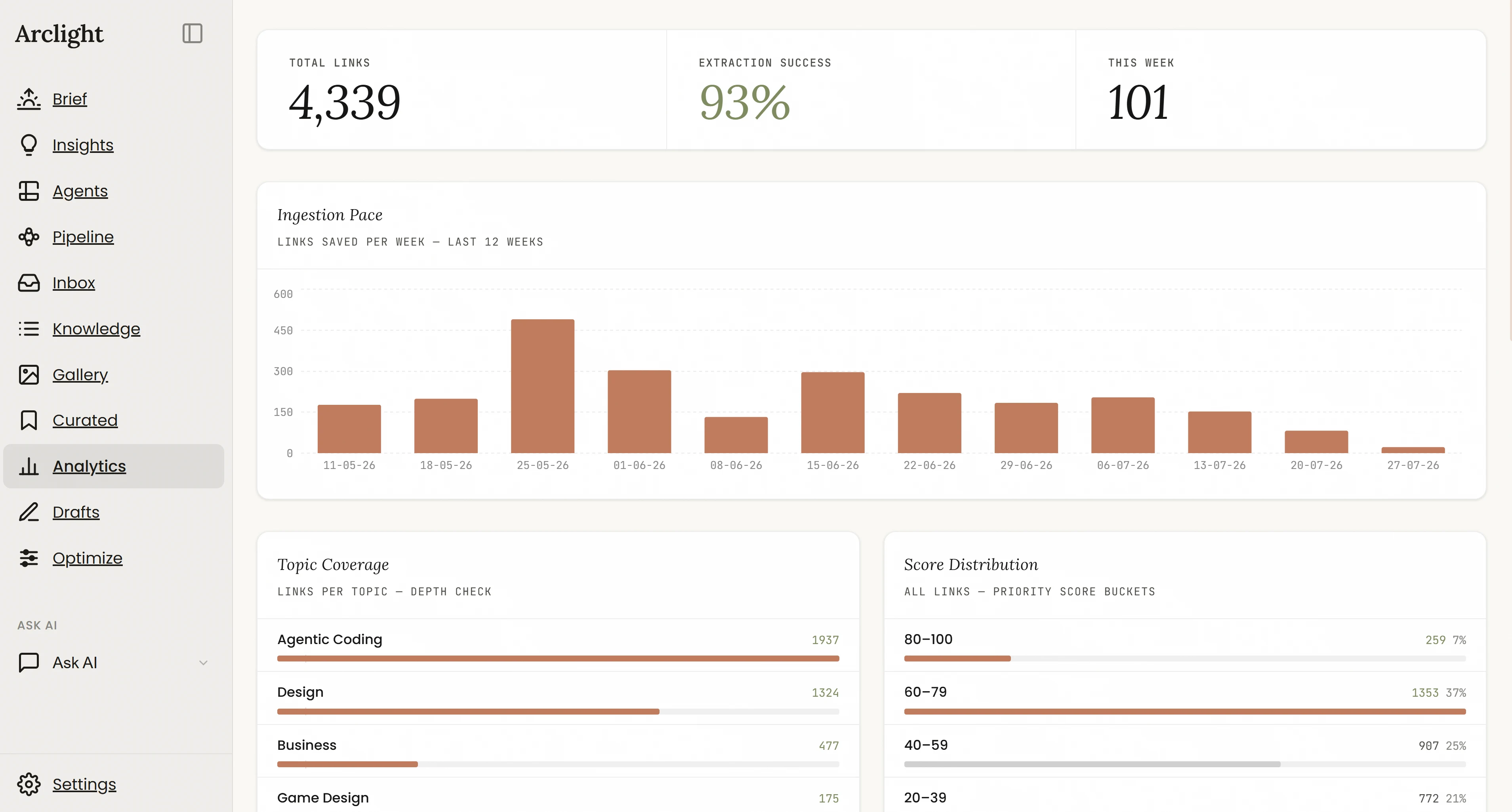
Task: Click the Settings gear icon
Action: 29,784
